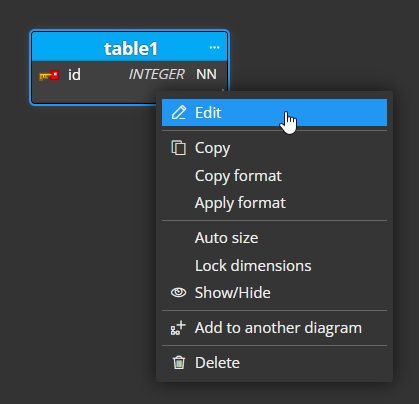Choose Edit from the context menu
Screen dimensions: 419x404
274,112
